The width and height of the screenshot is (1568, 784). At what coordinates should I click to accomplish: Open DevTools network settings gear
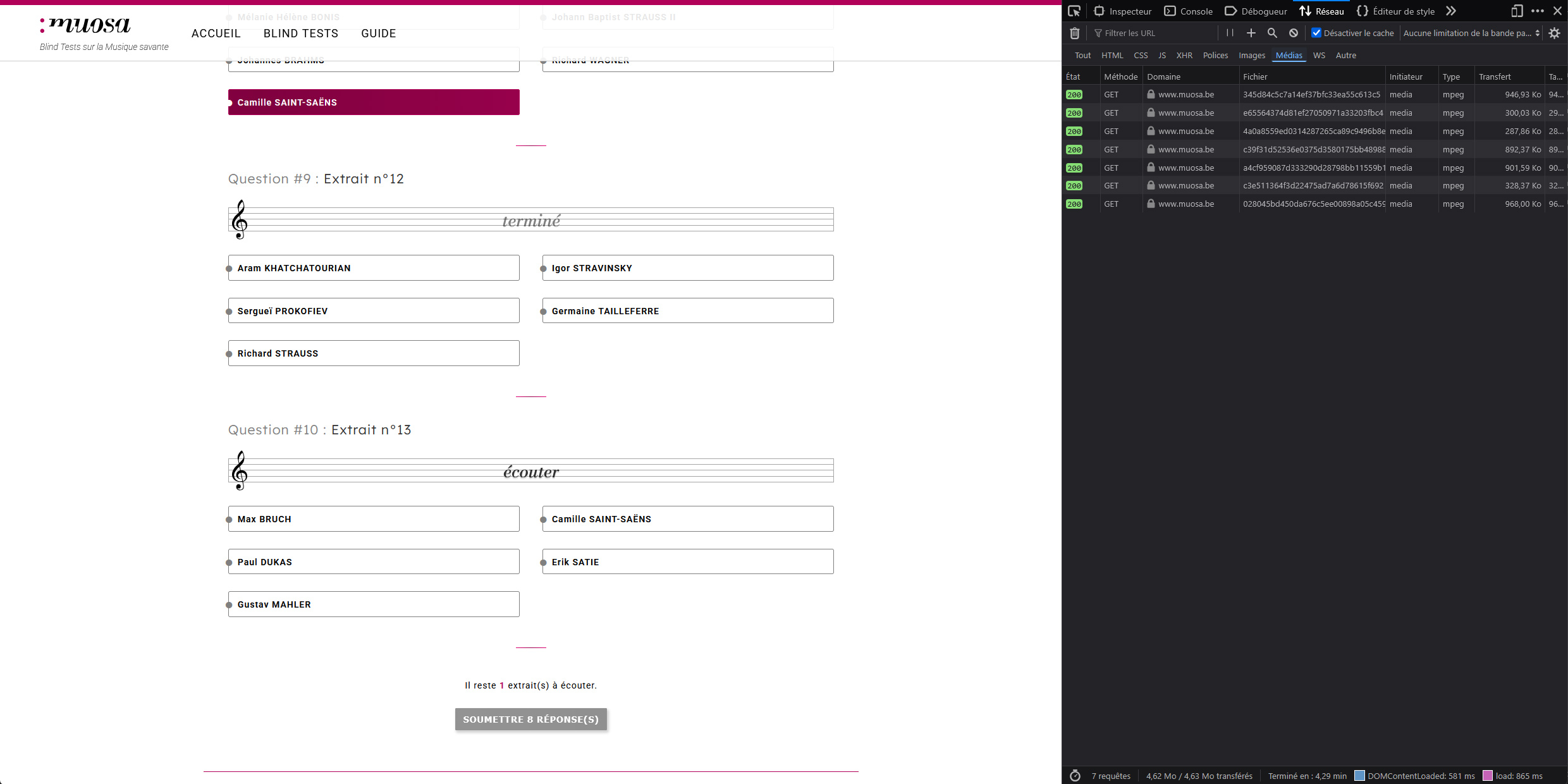(1555, 33)
